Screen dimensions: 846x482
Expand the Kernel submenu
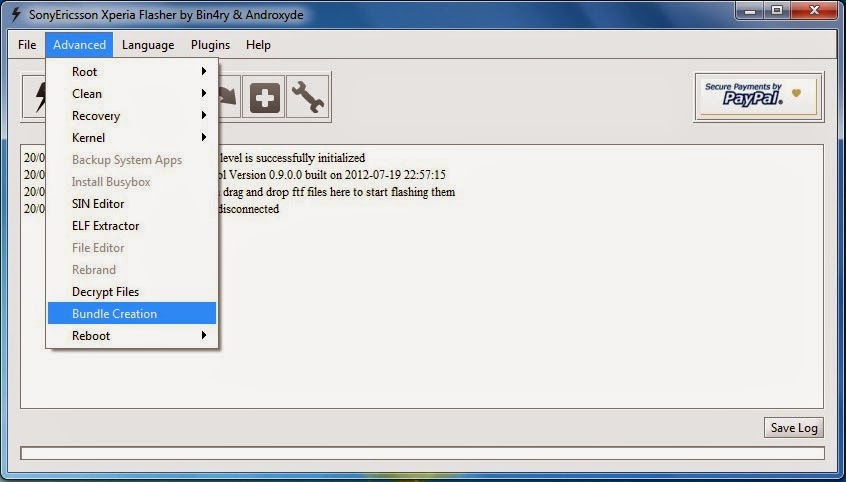click(132, 138)
